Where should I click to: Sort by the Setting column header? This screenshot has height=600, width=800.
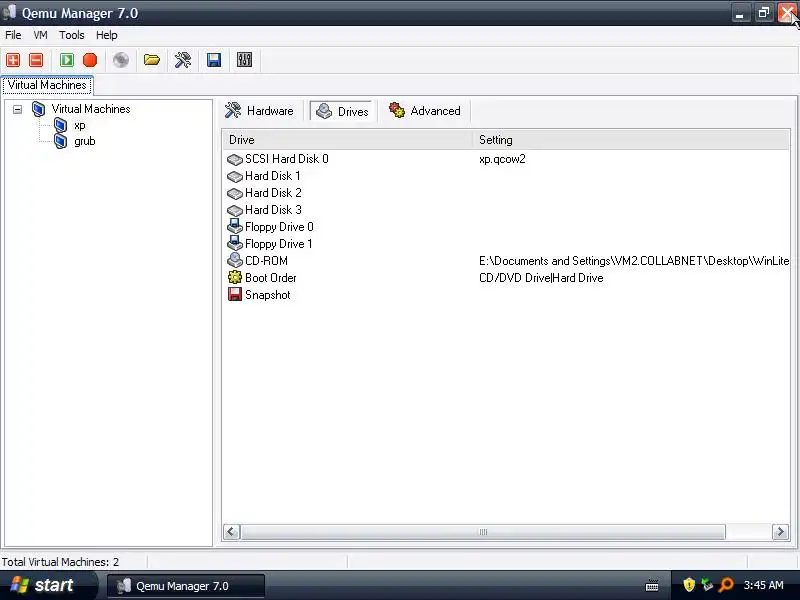pyautogui.click(x=631, y=140)
